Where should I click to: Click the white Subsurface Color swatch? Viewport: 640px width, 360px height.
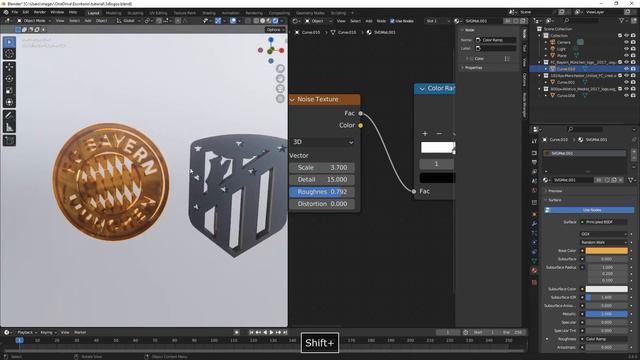(607, 289)
